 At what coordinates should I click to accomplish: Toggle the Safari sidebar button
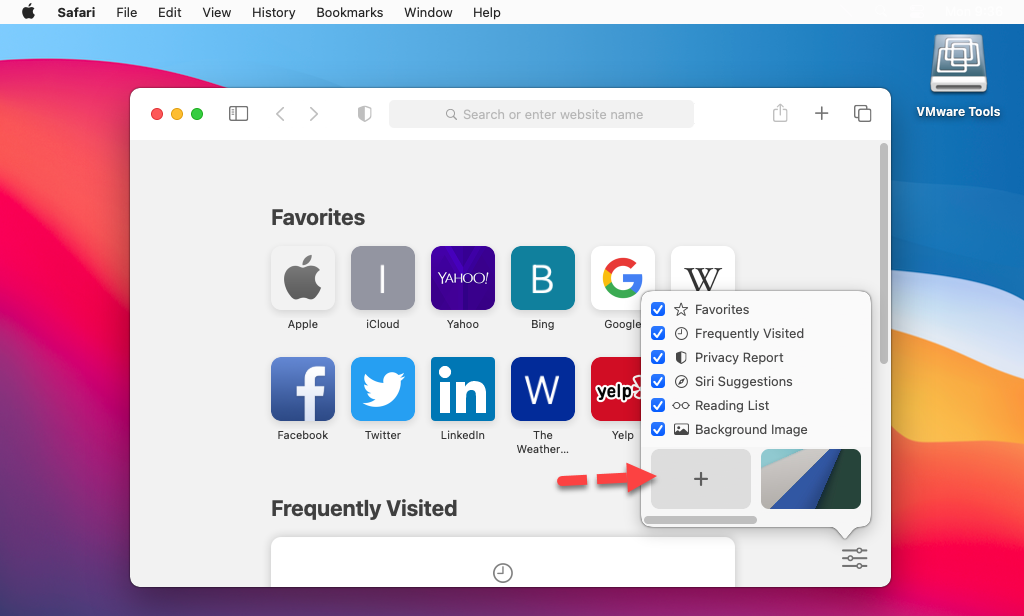[238, 114]
